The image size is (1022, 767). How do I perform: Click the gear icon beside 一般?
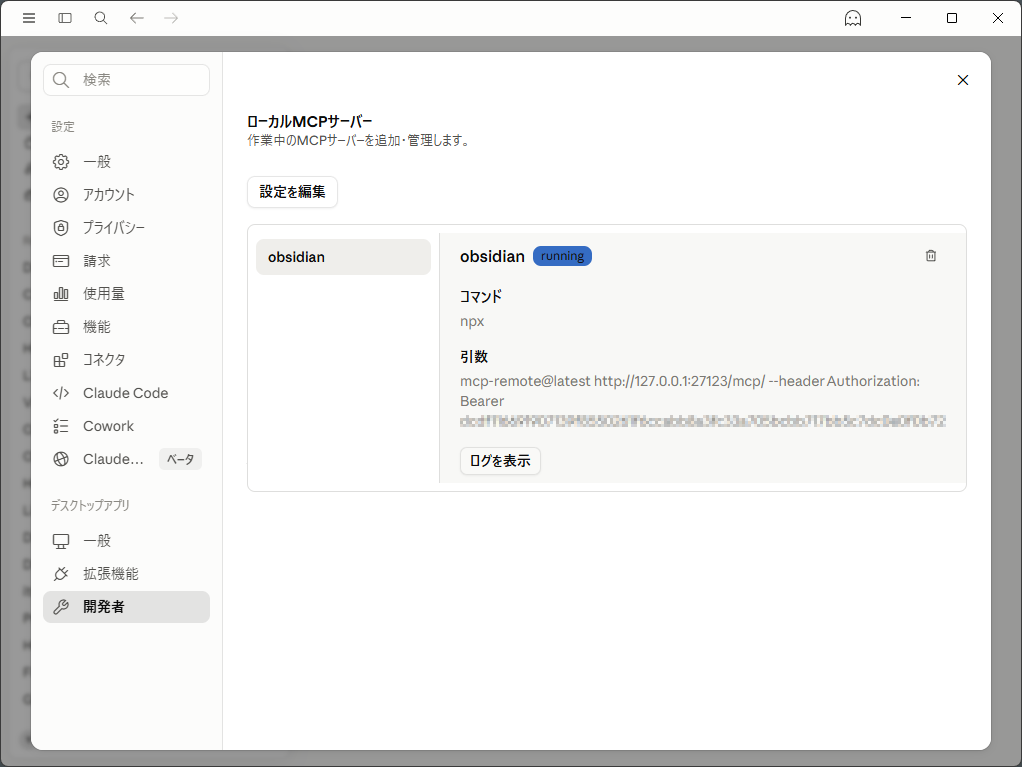[x=61, y=162]
